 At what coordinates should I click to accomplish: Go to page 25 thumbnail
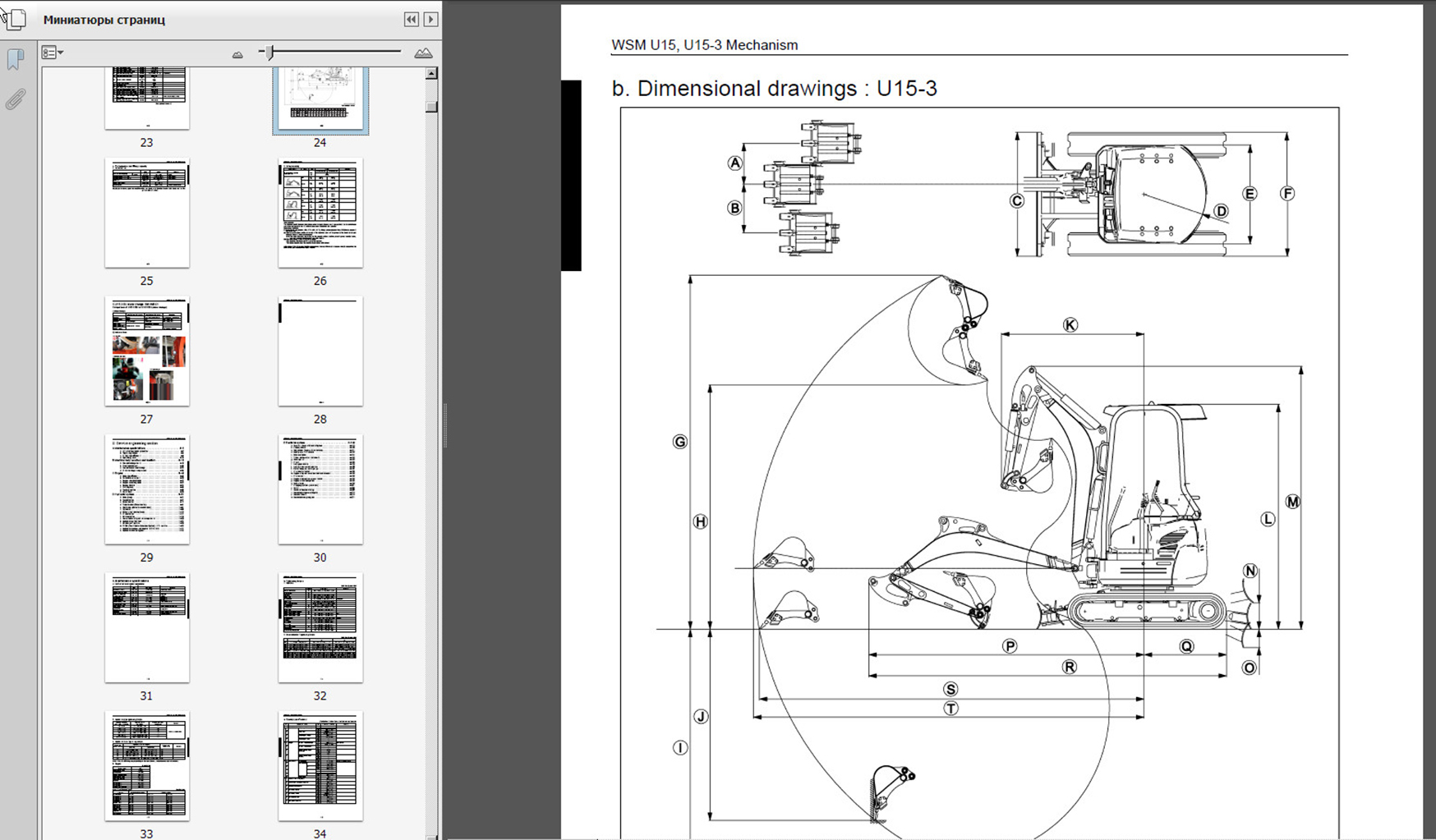click(147, 213)
